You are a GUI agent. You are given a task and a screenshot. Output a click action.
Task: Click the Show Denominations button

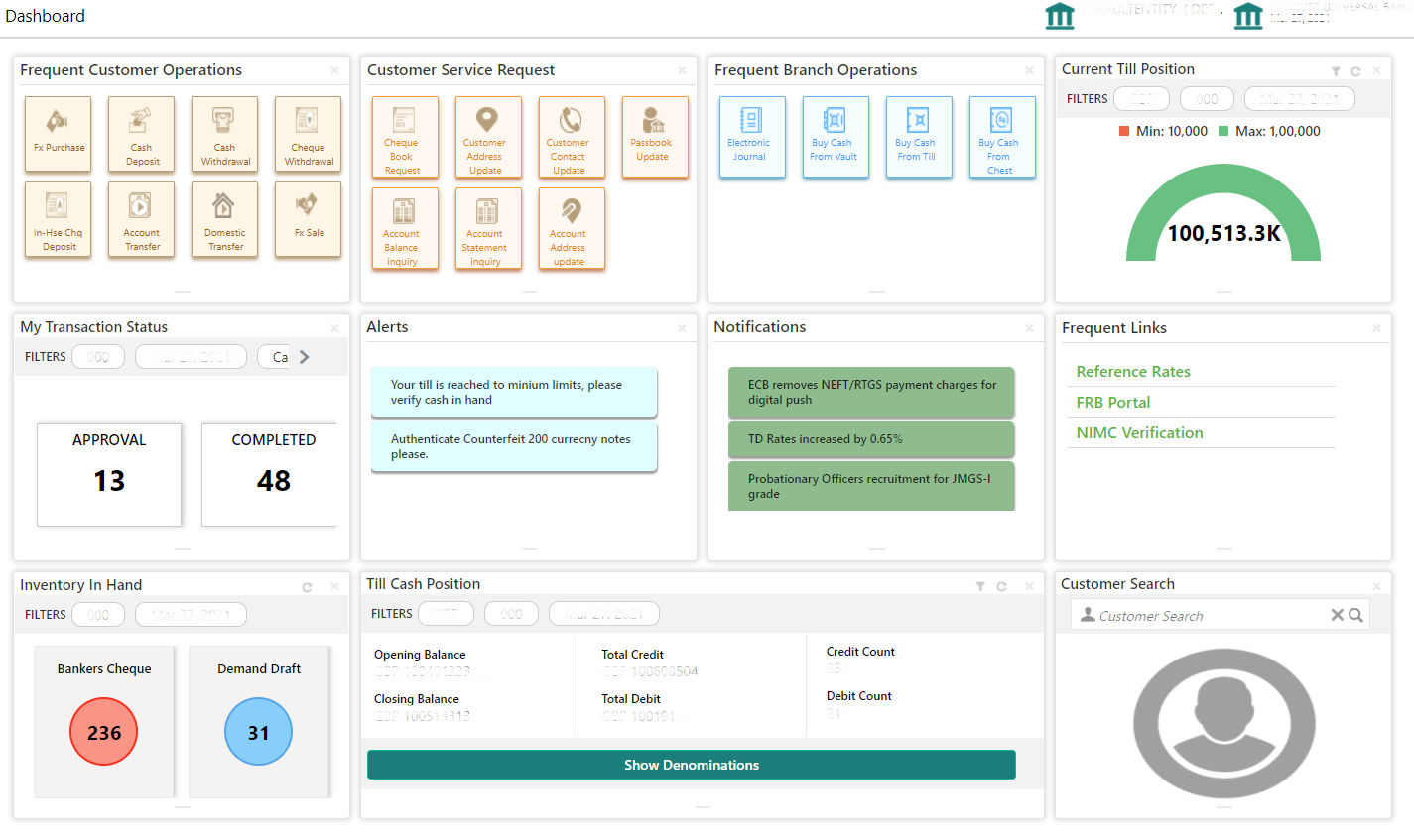tap(692, 765)
